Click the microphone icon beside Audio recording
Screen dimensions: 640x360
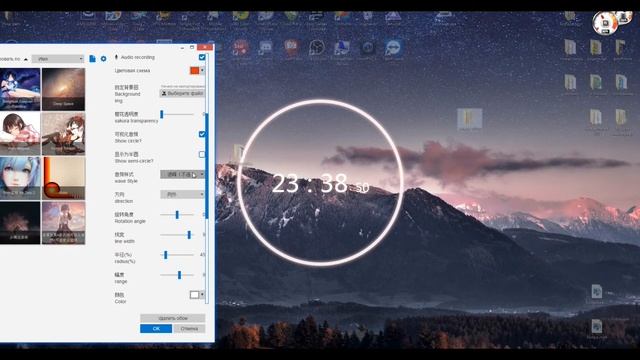coord(116,57)
